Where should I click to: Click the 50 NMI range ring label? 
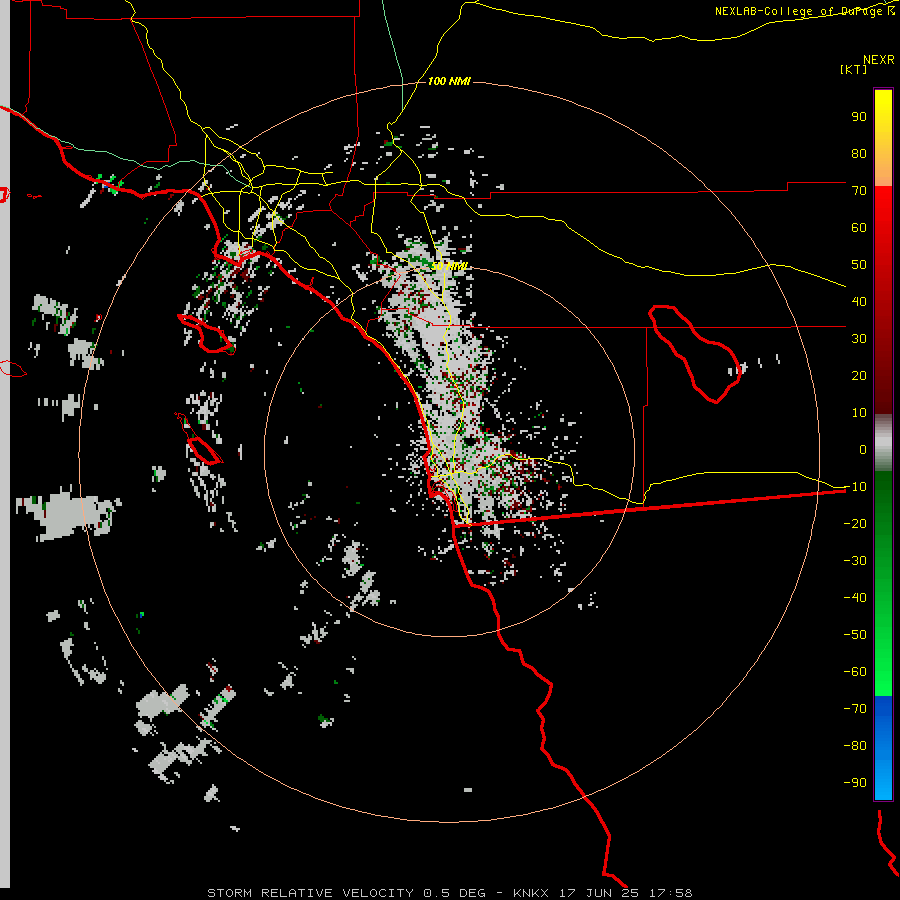point(449,266)
